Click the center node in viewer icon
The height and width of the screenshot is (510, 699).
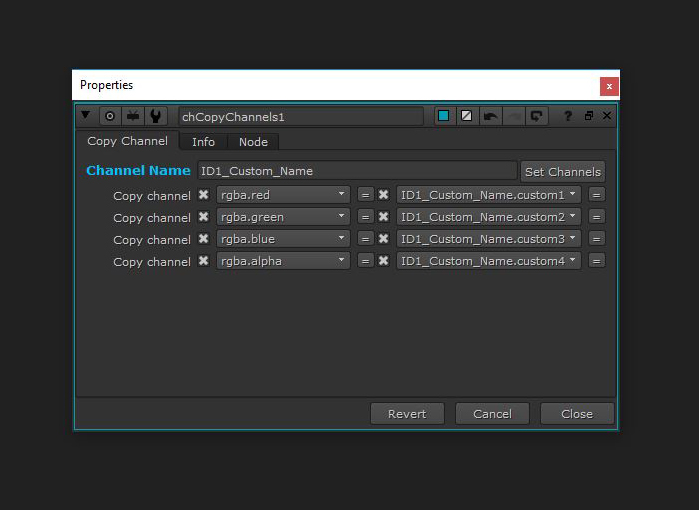110,116
